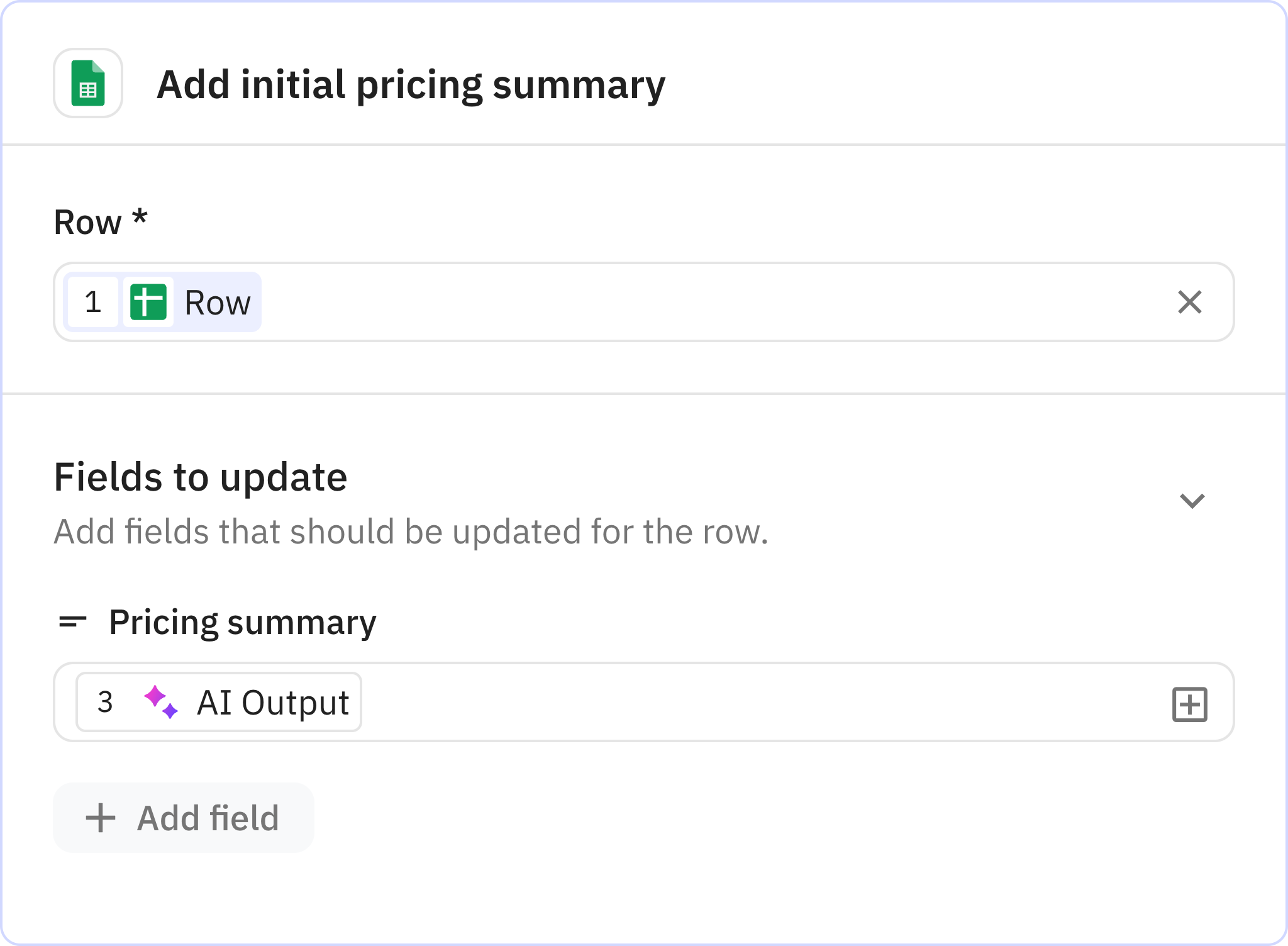Click the AI sparkle icon in the AI Output token
Viewport: 1288px width, 946px height.
(x=162, y=701)
